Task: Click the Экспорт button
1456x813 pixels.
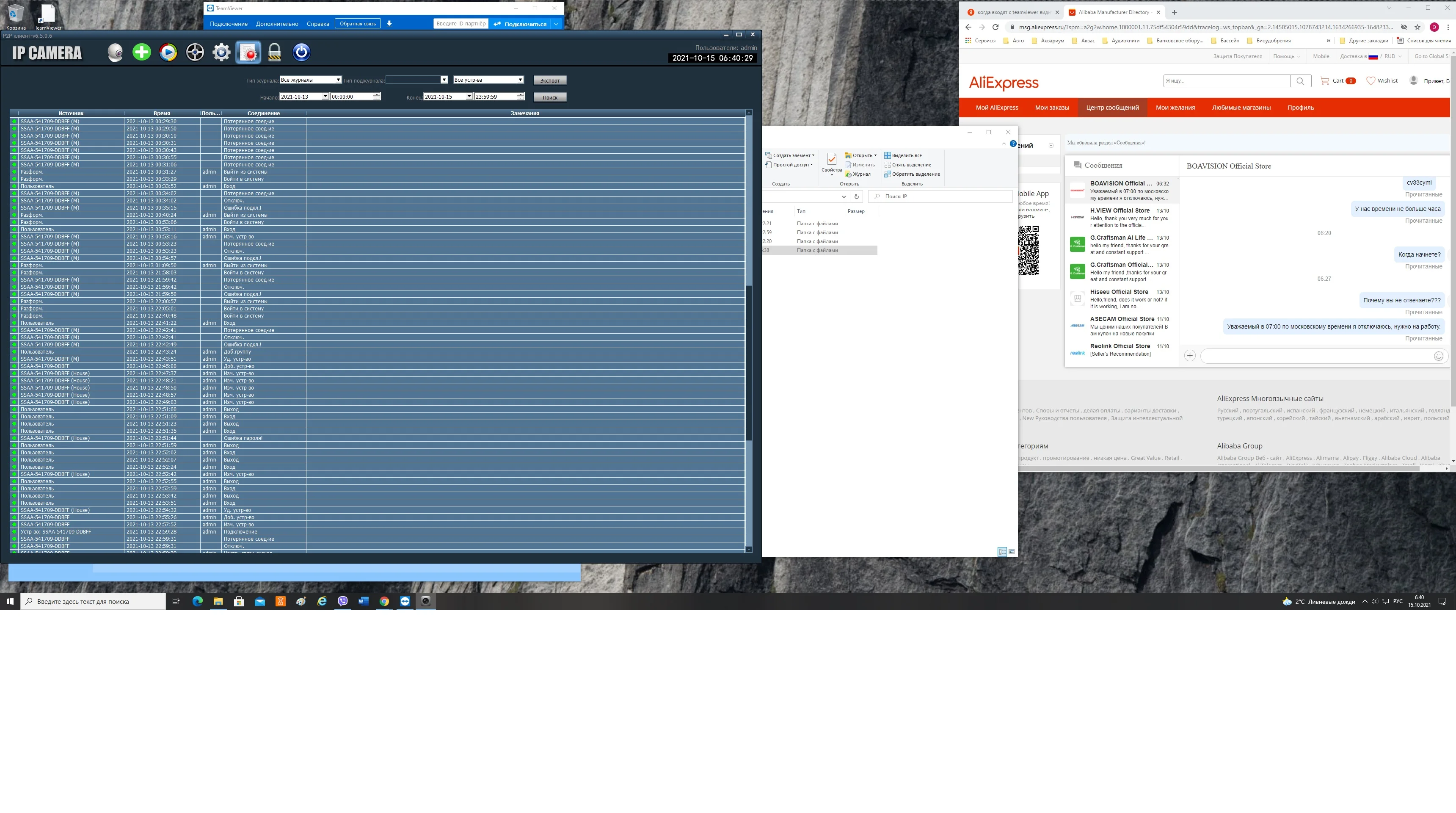Action: coord(549,80)
